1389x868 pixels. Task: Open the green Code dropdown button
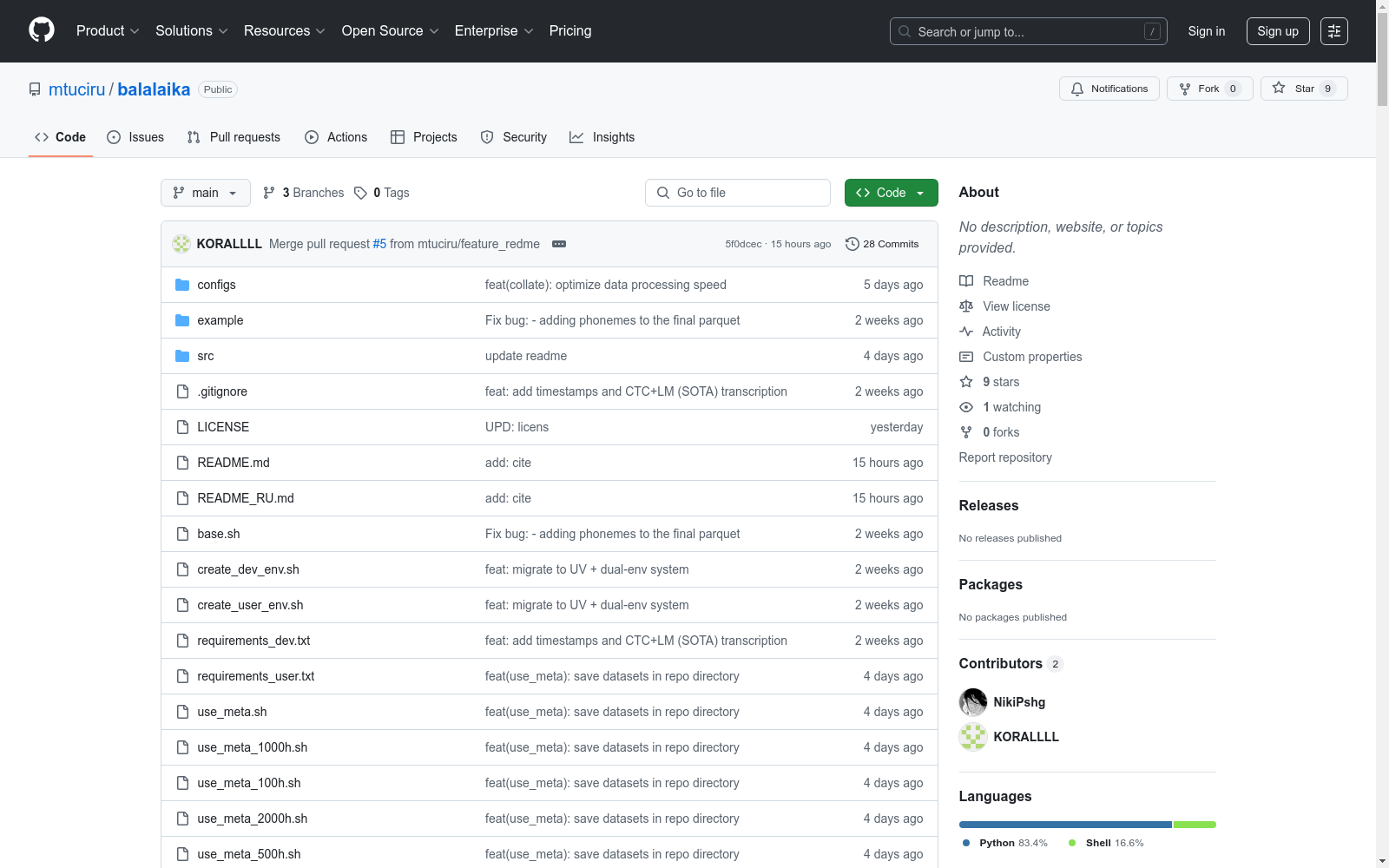point(891,193)
